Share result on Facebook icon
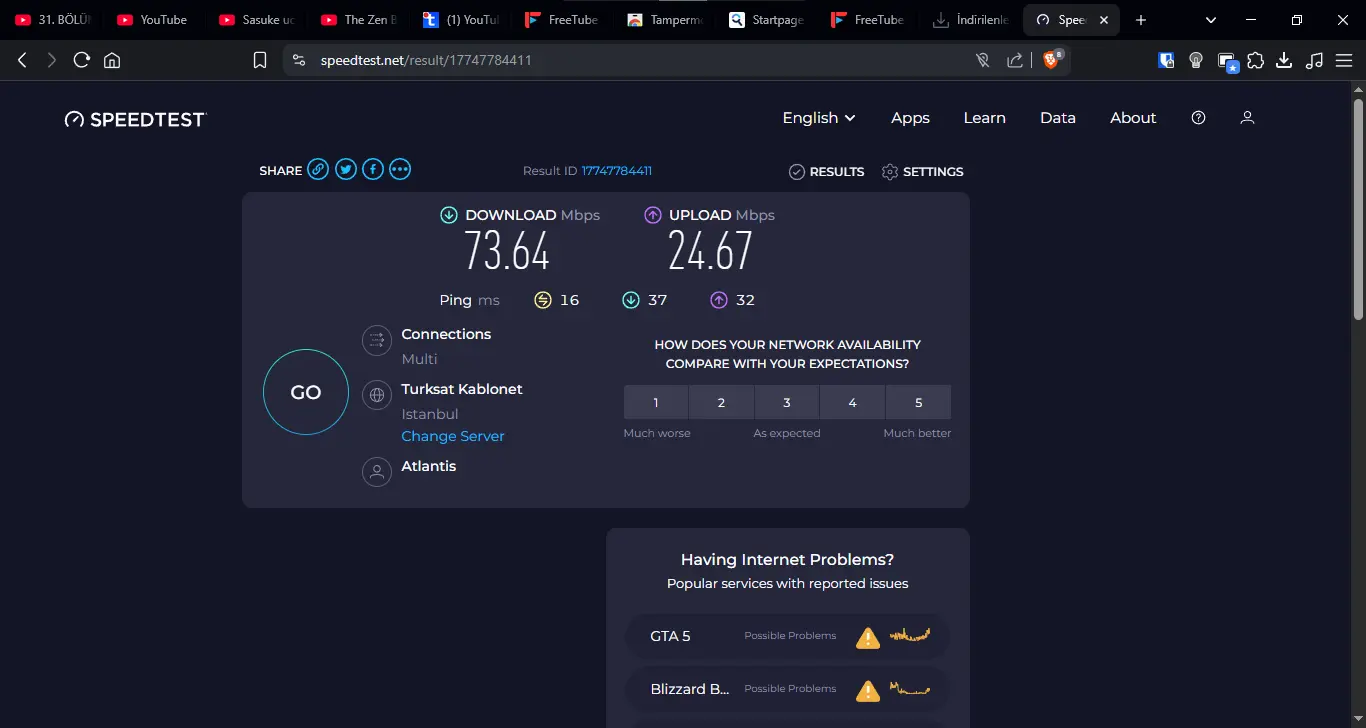Image resolution: width=1366 pixels, height=728 pixels. [373, 170]
